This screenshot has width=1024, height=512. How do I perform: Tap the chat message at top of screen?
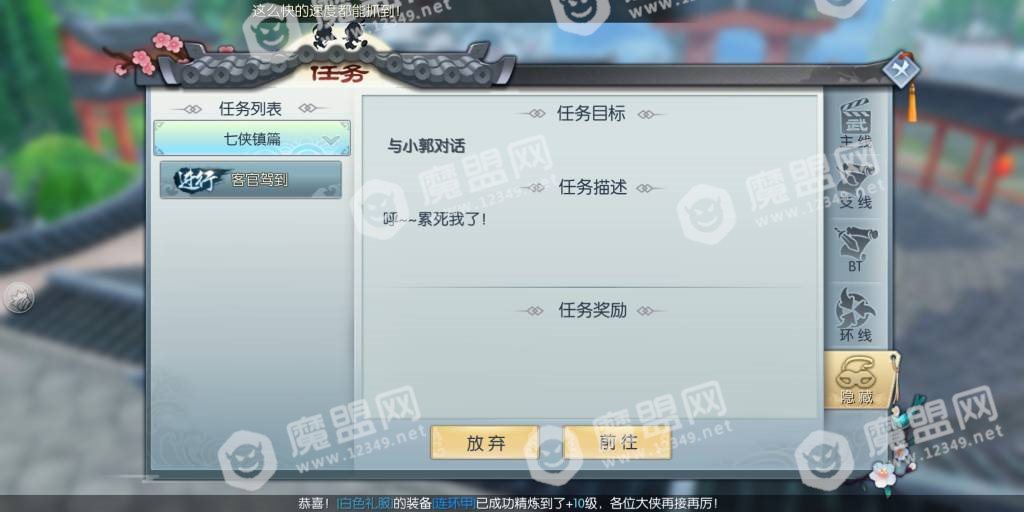tap(325, 9)
